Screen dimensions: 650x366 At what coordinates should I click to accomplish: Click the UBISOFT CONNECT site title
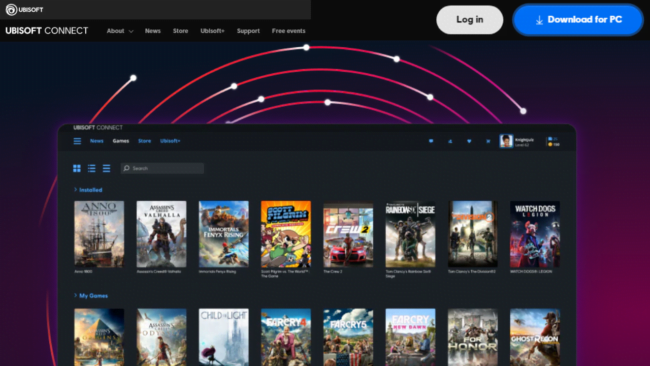(x=46, y=31)
